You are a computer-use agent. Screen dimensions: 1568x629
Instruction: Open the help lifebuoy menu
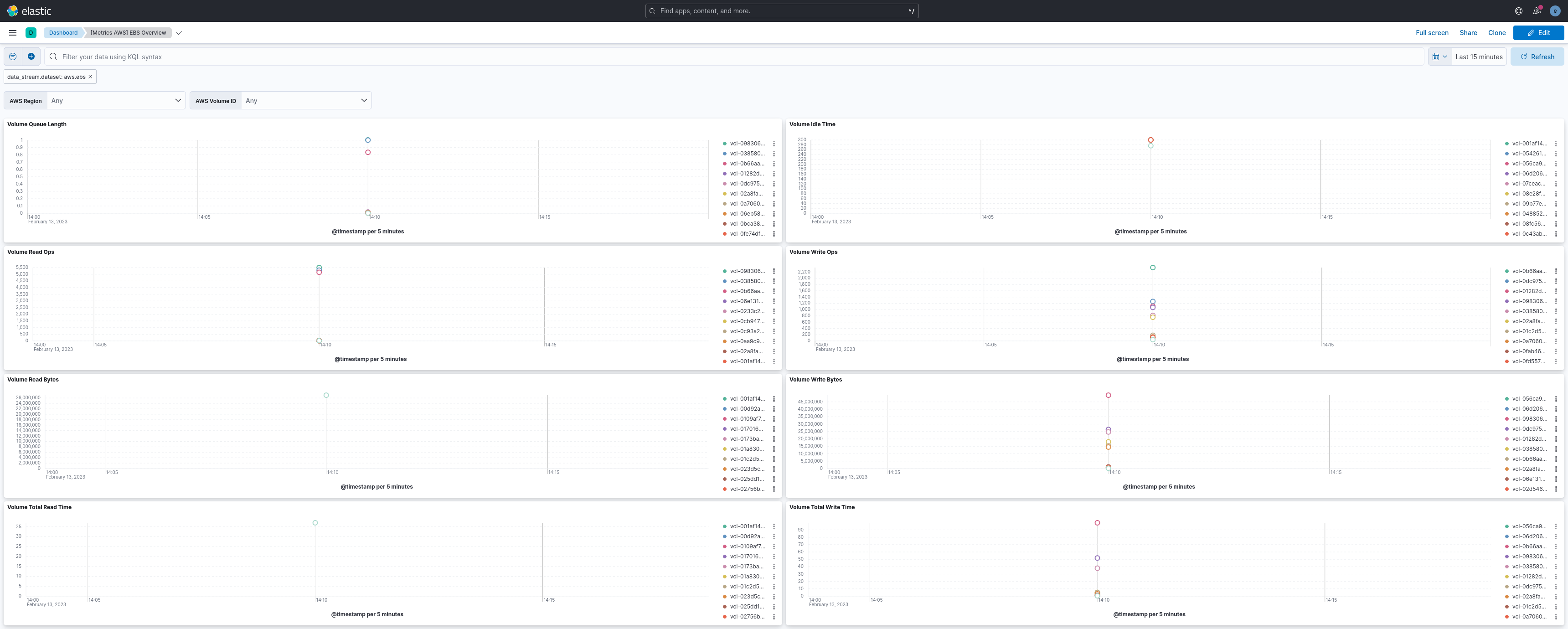(x=1518, y=11)
